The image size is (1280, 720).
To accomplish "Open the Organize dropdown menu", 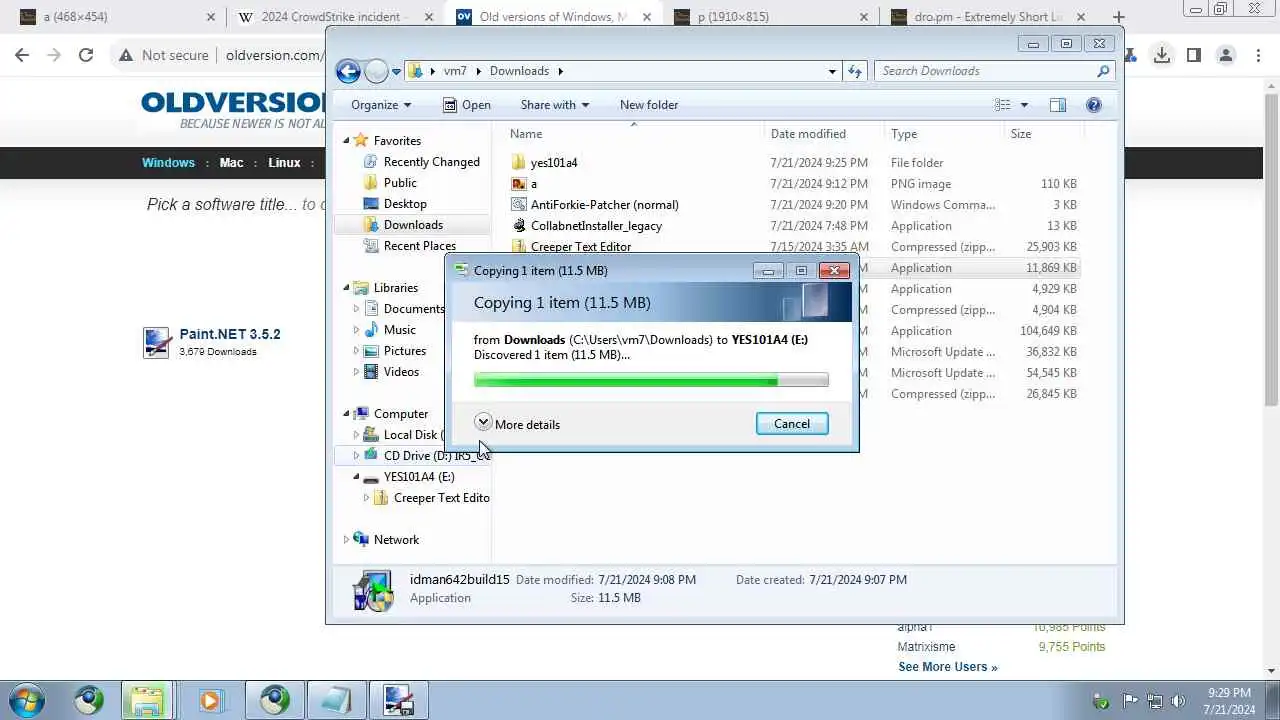I will [381, 105].
